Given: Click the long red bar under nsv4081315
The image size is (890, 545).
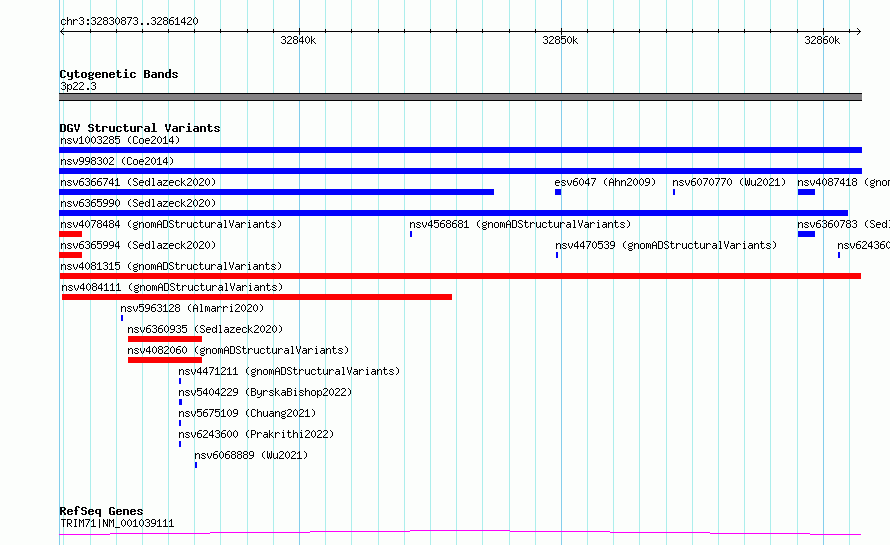Looking at the screenshot, I should pos(460,276).
